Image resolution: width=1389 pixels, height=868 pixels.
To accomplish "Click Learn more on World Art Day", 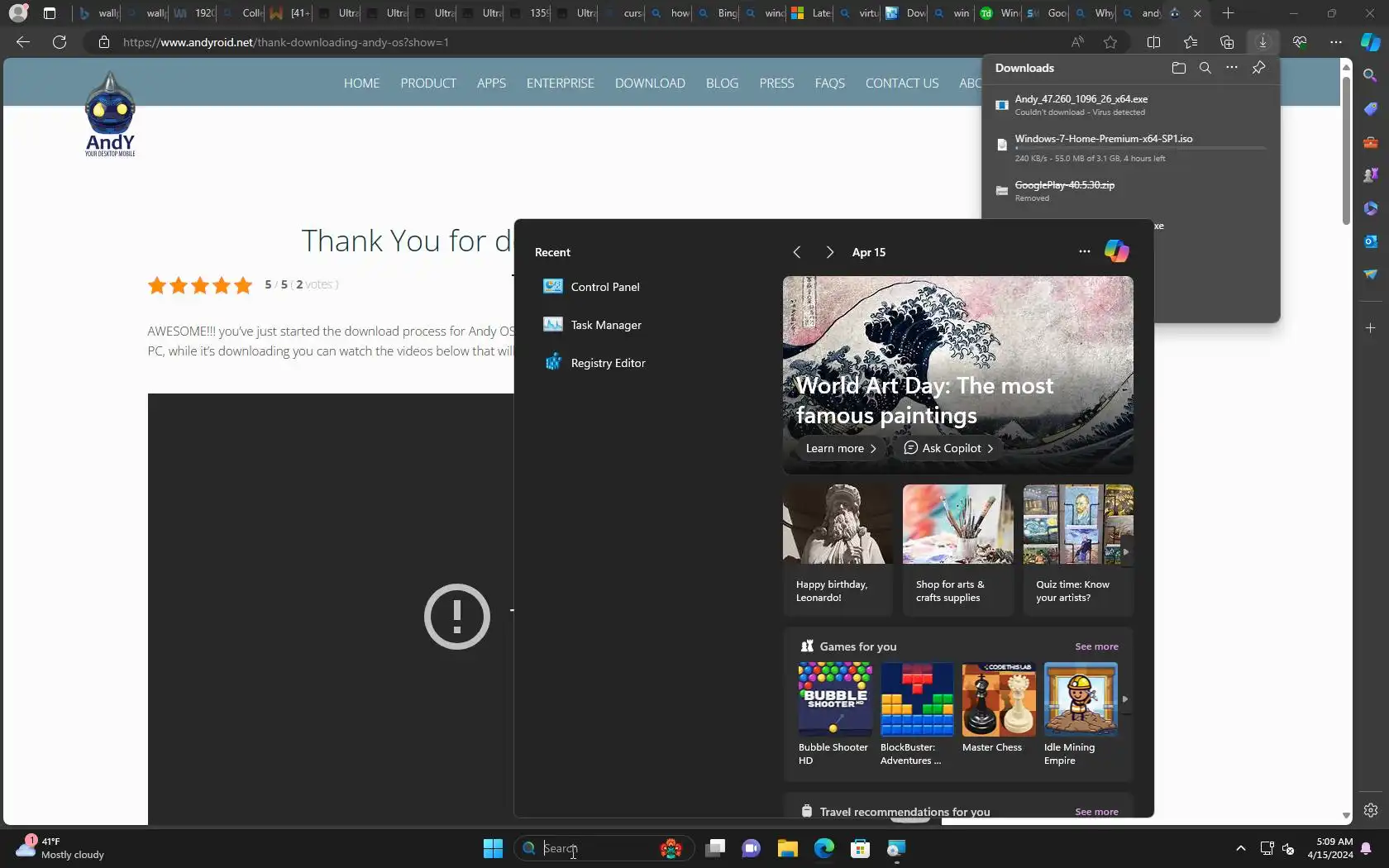I will [x=840, y=448].
